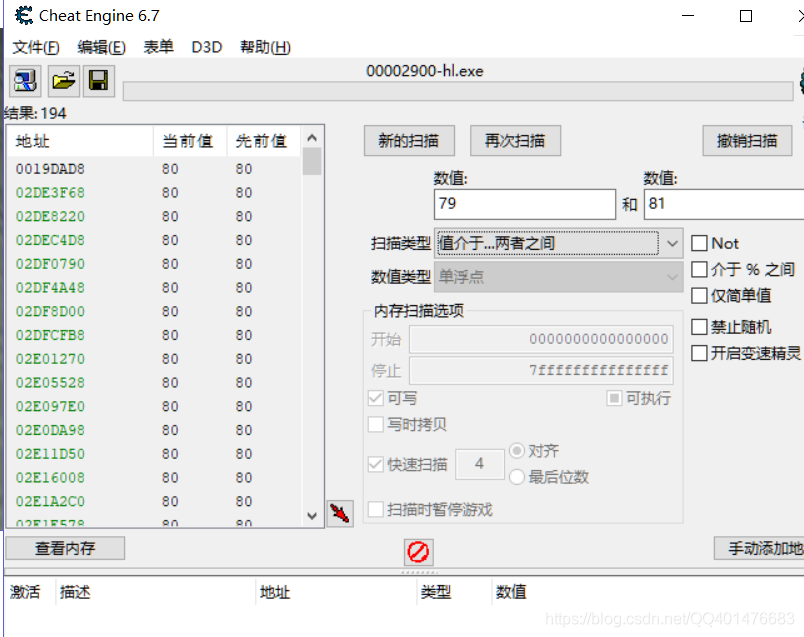Select address 02DF4A48 in results
Image resolution: width=804 pixels, height=637 pixels.
pyautogui.click(x=50, y=288)
